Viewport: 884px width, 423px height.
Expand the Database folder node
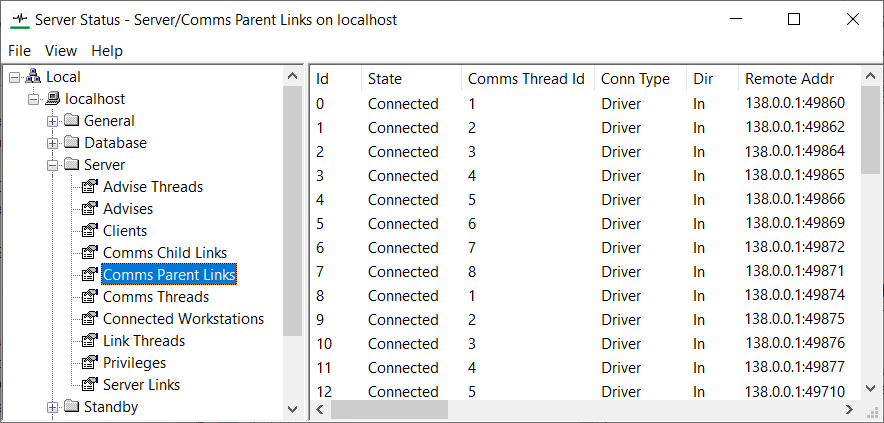point(53,143)
